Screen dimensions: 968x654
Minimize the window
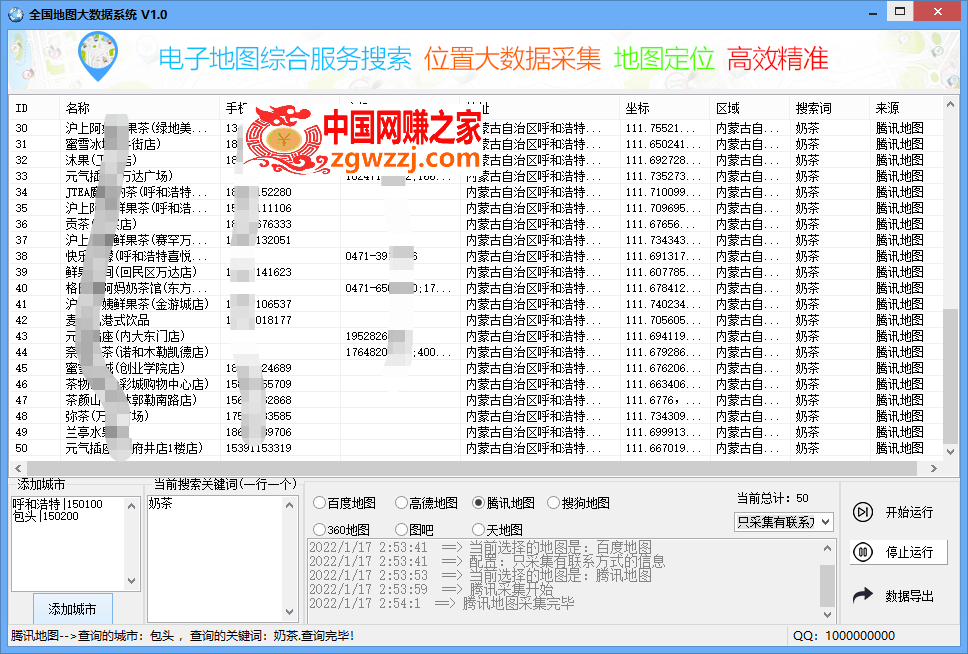coord(873,12)
